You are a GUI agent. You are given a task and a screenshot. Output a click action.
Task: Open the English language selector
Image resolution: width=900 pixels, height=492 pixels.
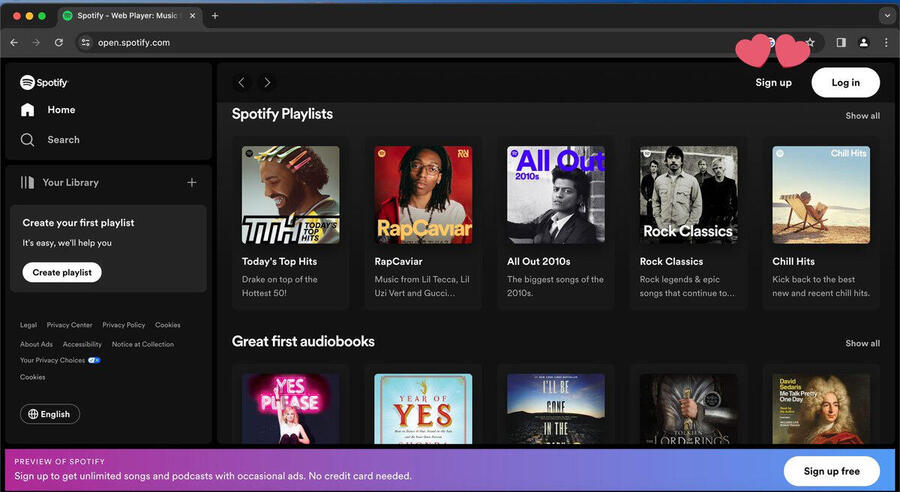50,414
